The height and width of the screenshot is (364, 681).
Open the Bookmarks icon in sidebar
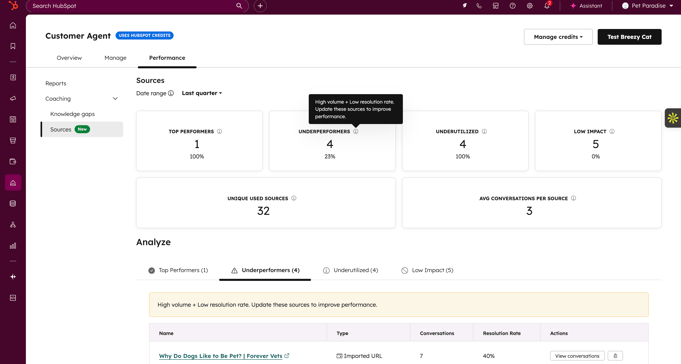tap(13, 46)
